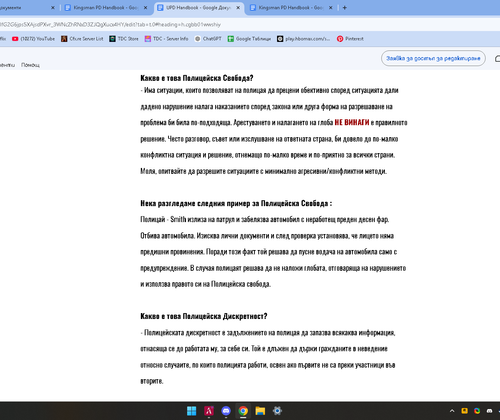500x420 pixels.
Task: Click the line starting with Полицай - Smith
Action: click(265, 219)
